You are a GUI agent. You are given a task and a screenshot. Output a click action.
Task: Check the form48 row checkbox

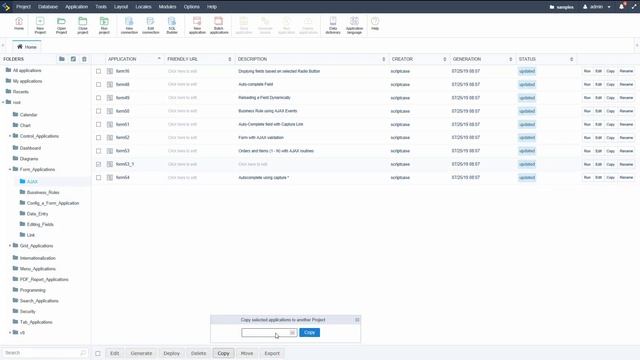tap(98, 84)
